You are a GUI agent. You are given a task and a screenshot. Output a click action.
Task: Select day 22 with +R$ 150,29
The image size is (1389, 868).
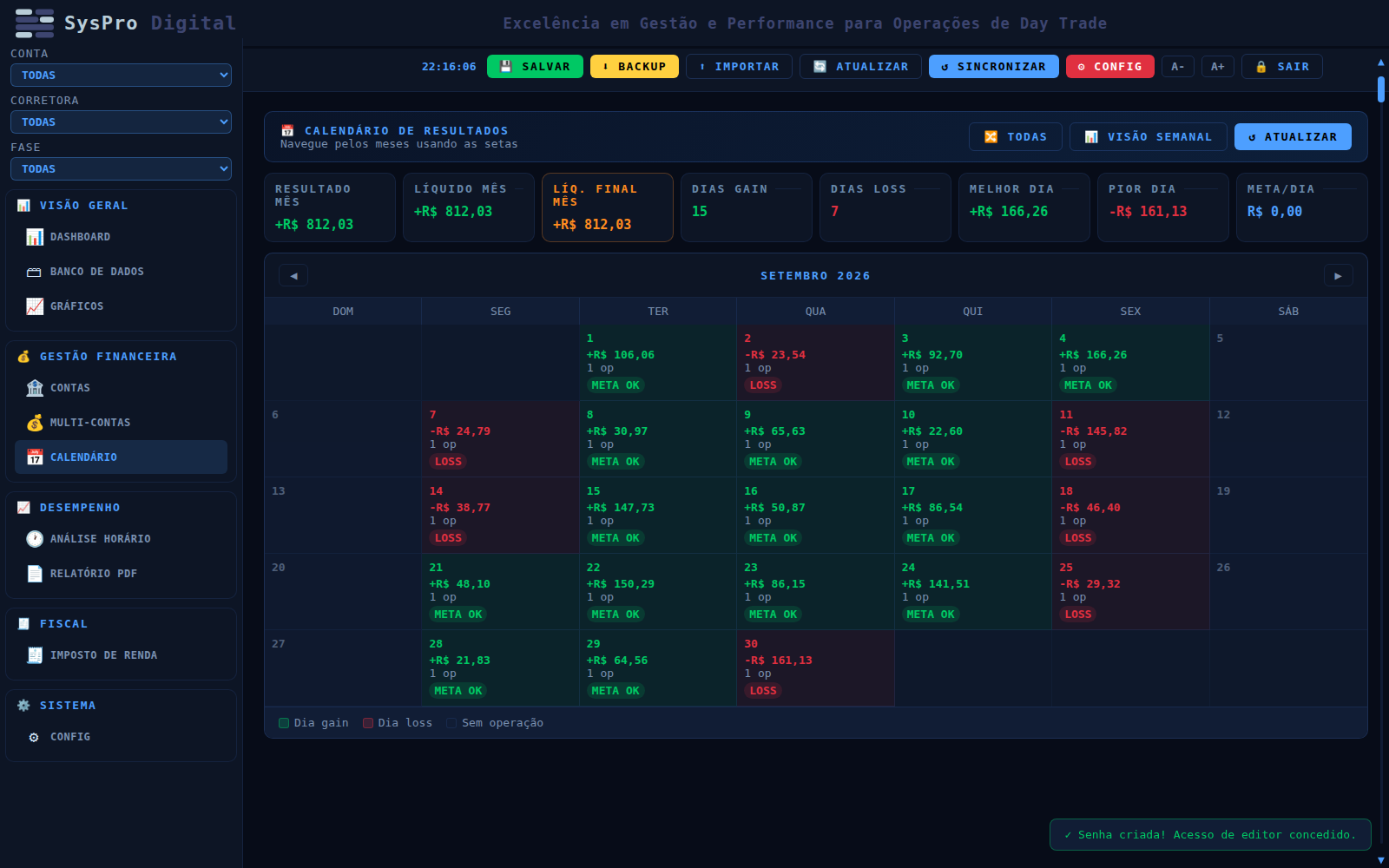tap(658, 592)
